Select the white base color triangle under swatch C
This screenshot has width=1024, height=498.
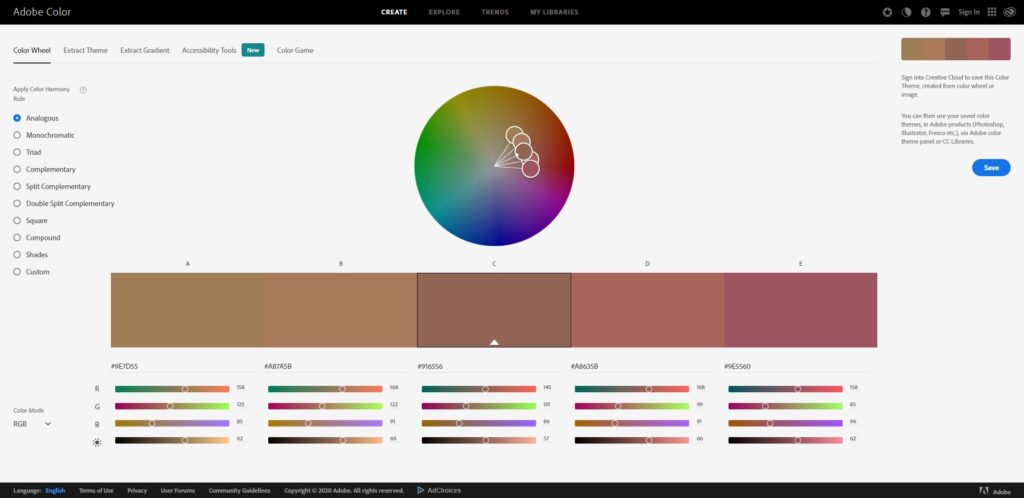click(494, 342)
